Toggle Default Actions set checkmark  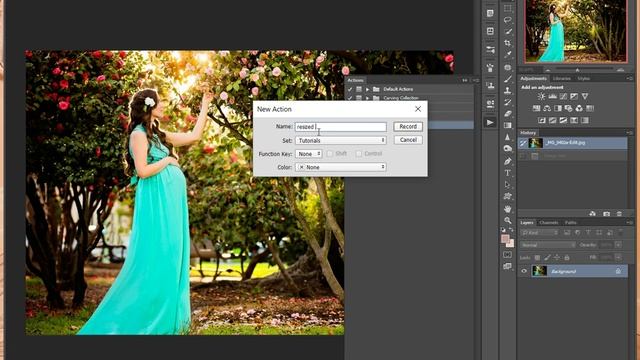coord(350,89)
